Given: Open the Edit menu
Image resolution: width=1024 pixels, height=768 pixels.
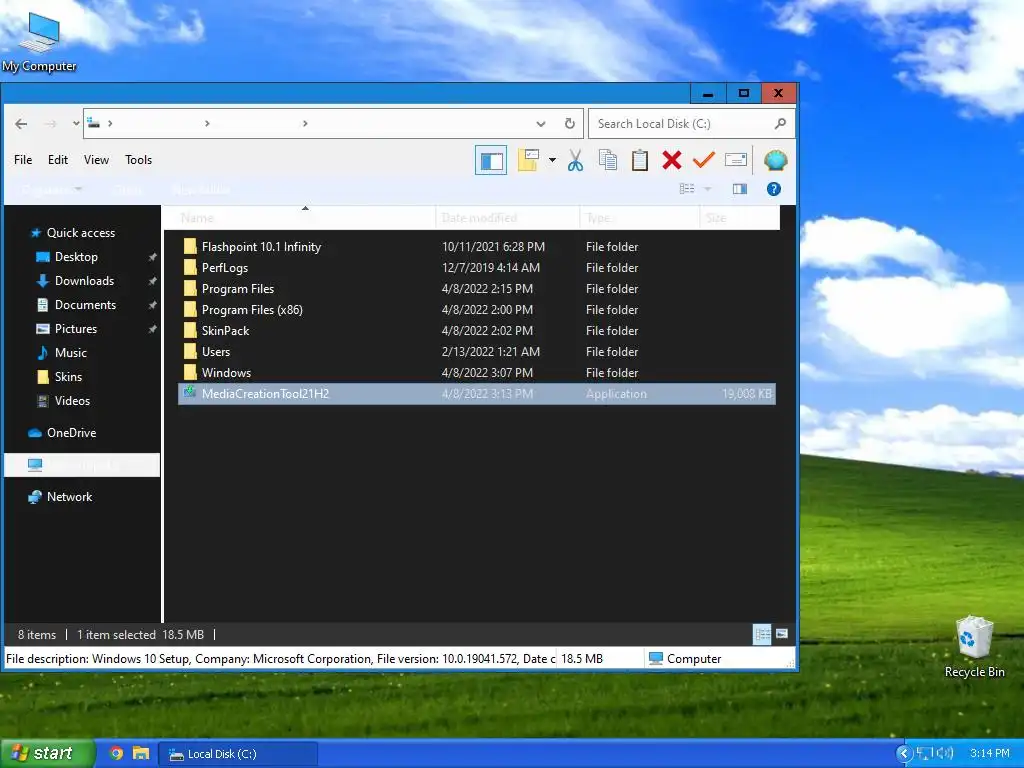Looking at the screenshot, I should coord(57,160).
